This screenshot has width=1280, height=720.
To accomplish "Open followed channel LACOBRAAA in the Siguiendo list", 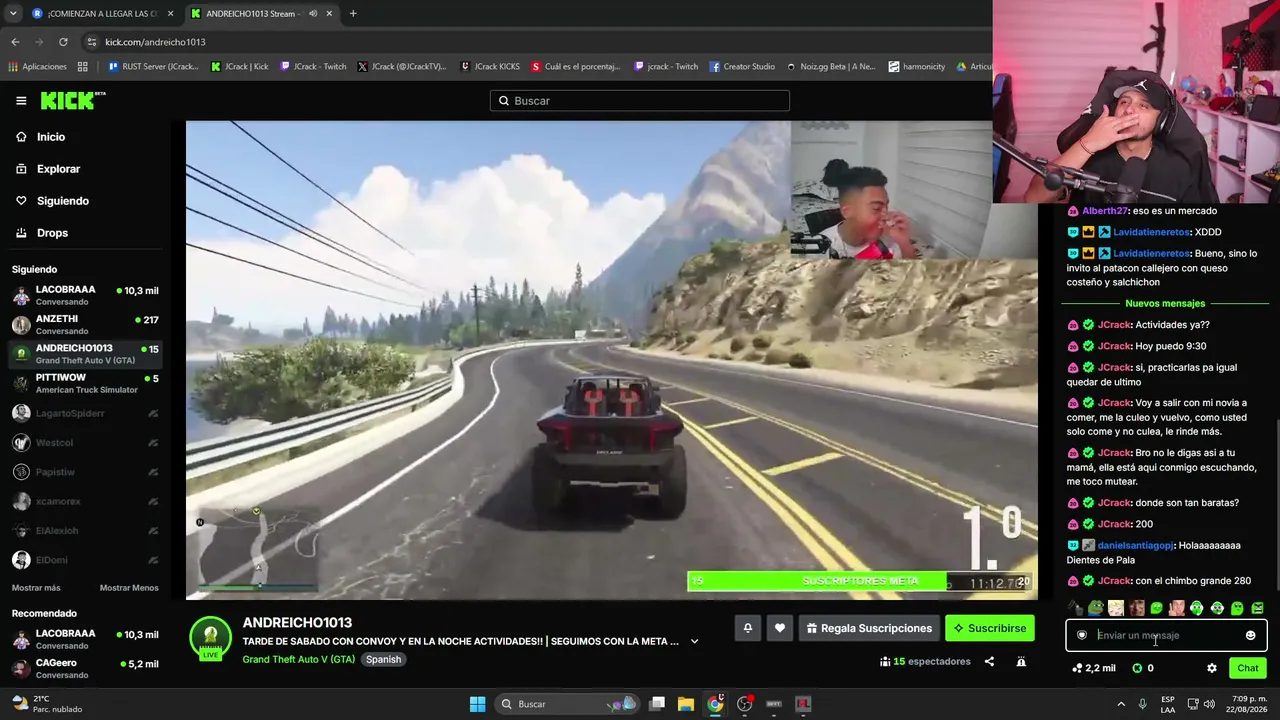I will [x=85, y=295].
